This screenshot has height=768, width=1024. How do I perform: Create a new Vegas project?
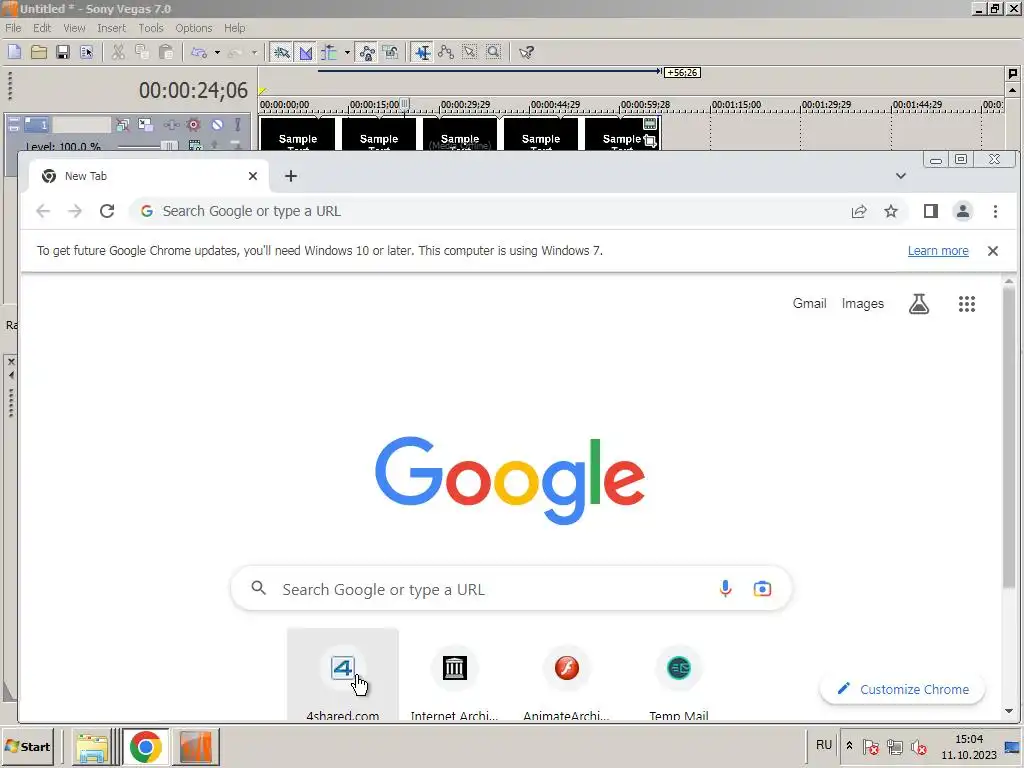pos(14,52)
